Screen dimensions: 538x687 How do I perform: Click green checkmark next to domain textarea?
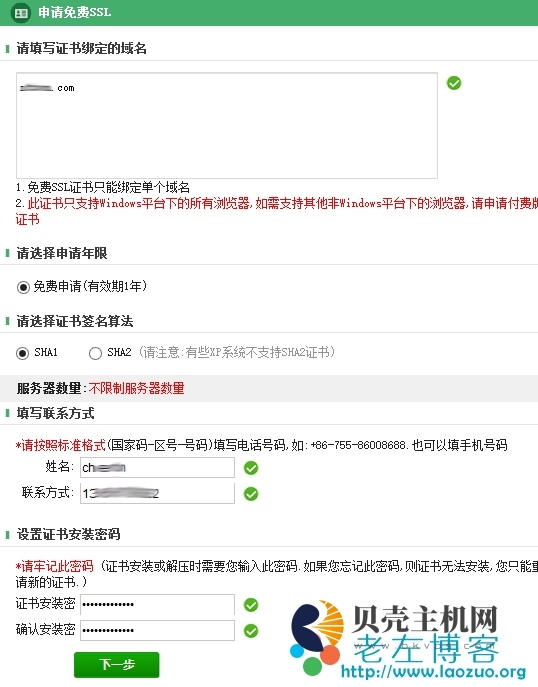(454, 83)
